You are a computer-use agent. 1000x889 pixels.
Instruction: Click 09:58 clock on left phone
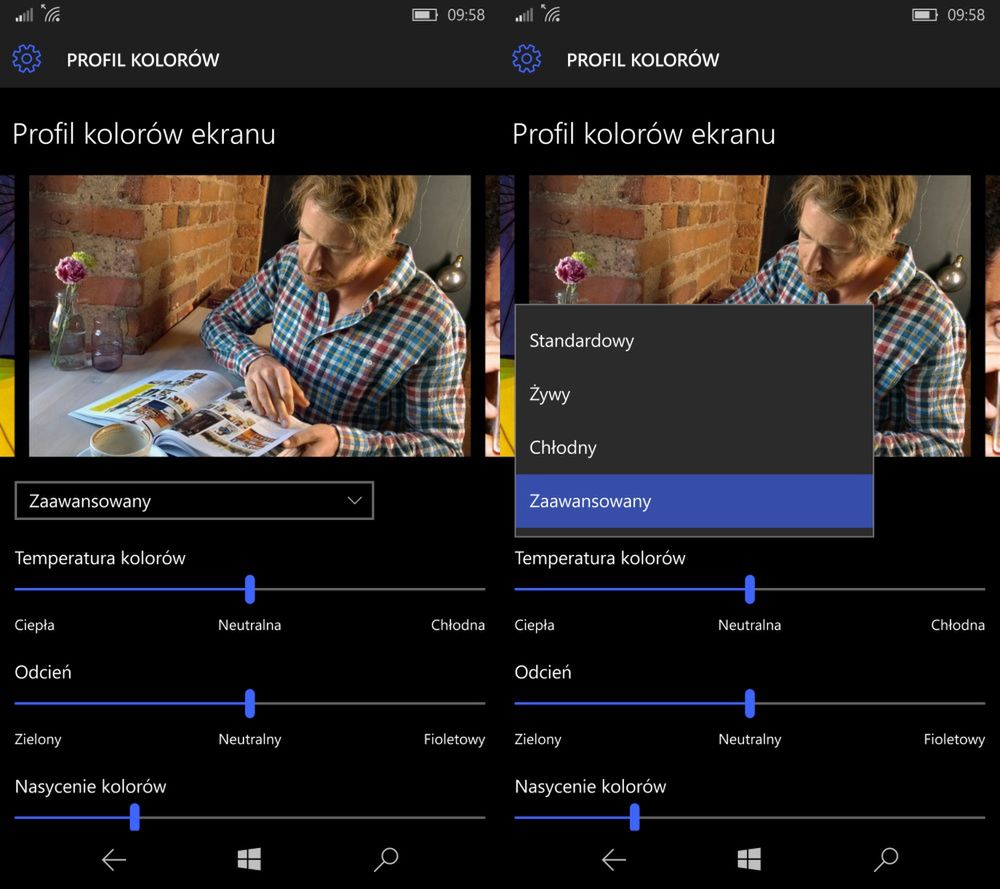click(466, 15)
